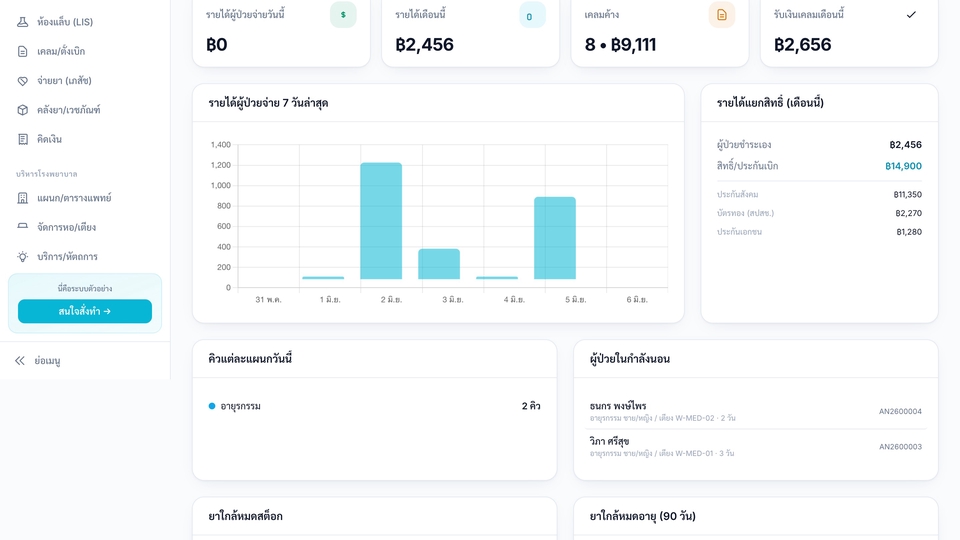Select the จ่ายยา (เภสัช) pill icon
The image size is (960, 540).
(x=23, y=81)
